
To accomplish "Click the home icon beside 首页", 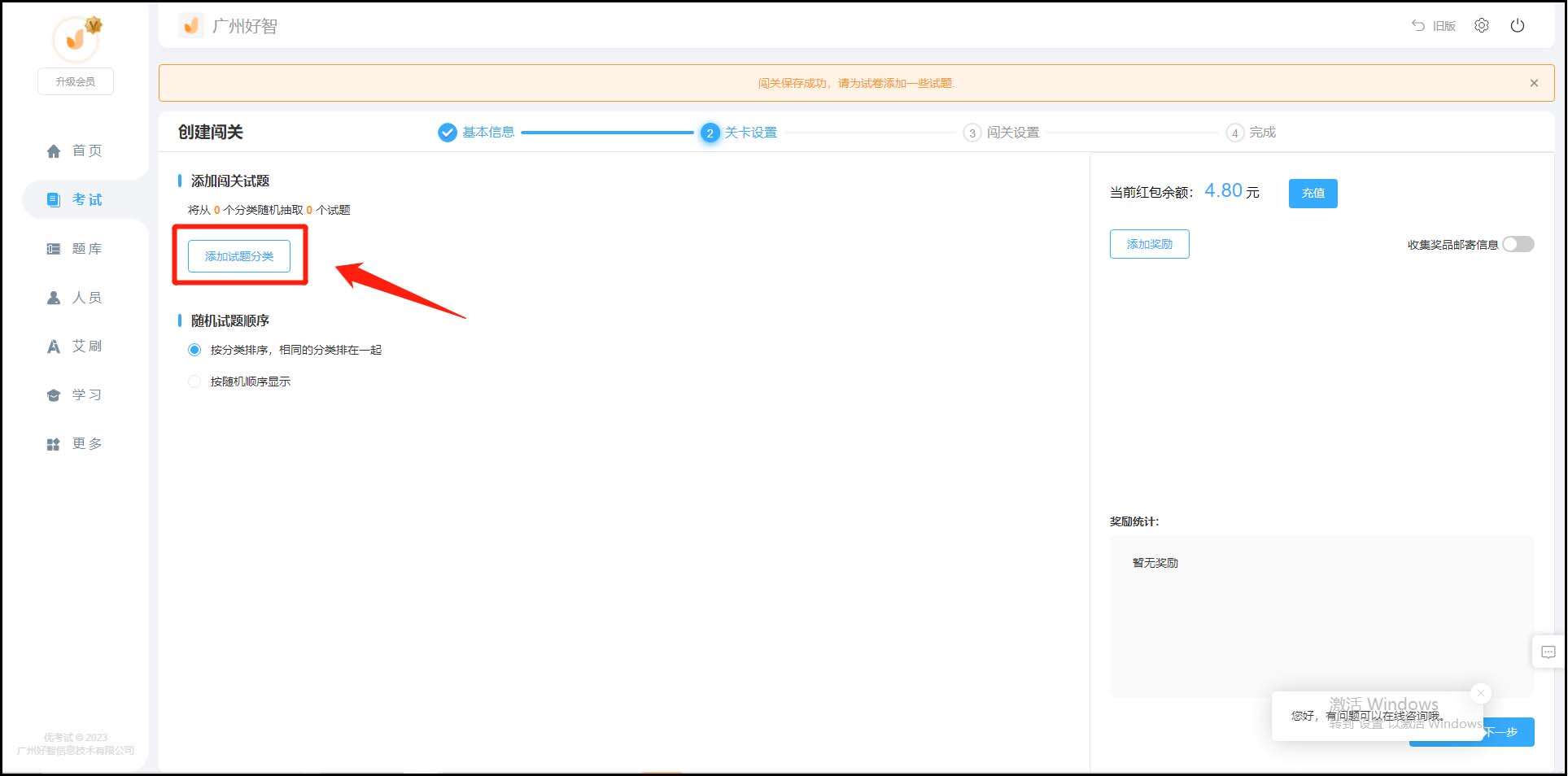I will [x=54, y=151].
